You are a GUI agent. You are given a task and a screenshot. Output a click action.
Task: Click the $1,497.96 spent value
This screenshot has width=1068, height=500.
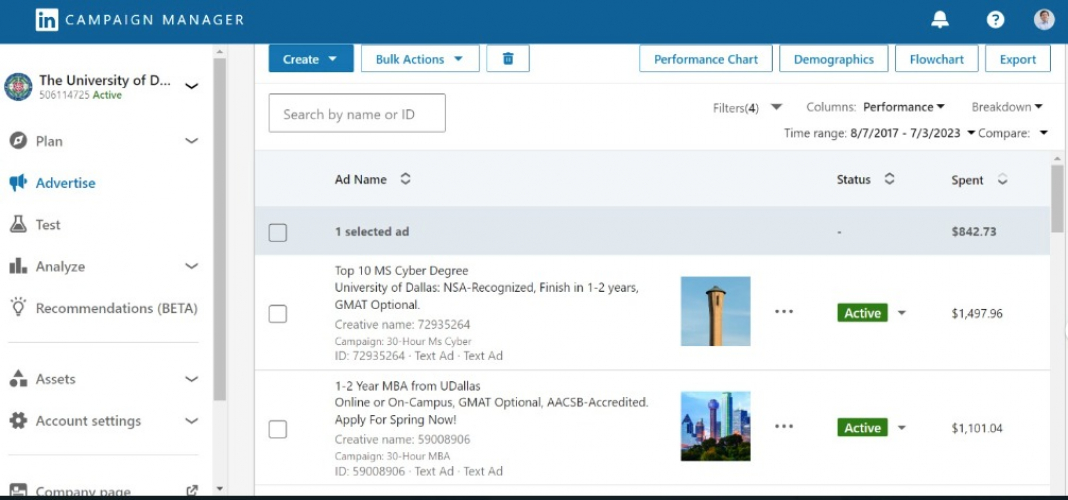(x=977, y=313)
